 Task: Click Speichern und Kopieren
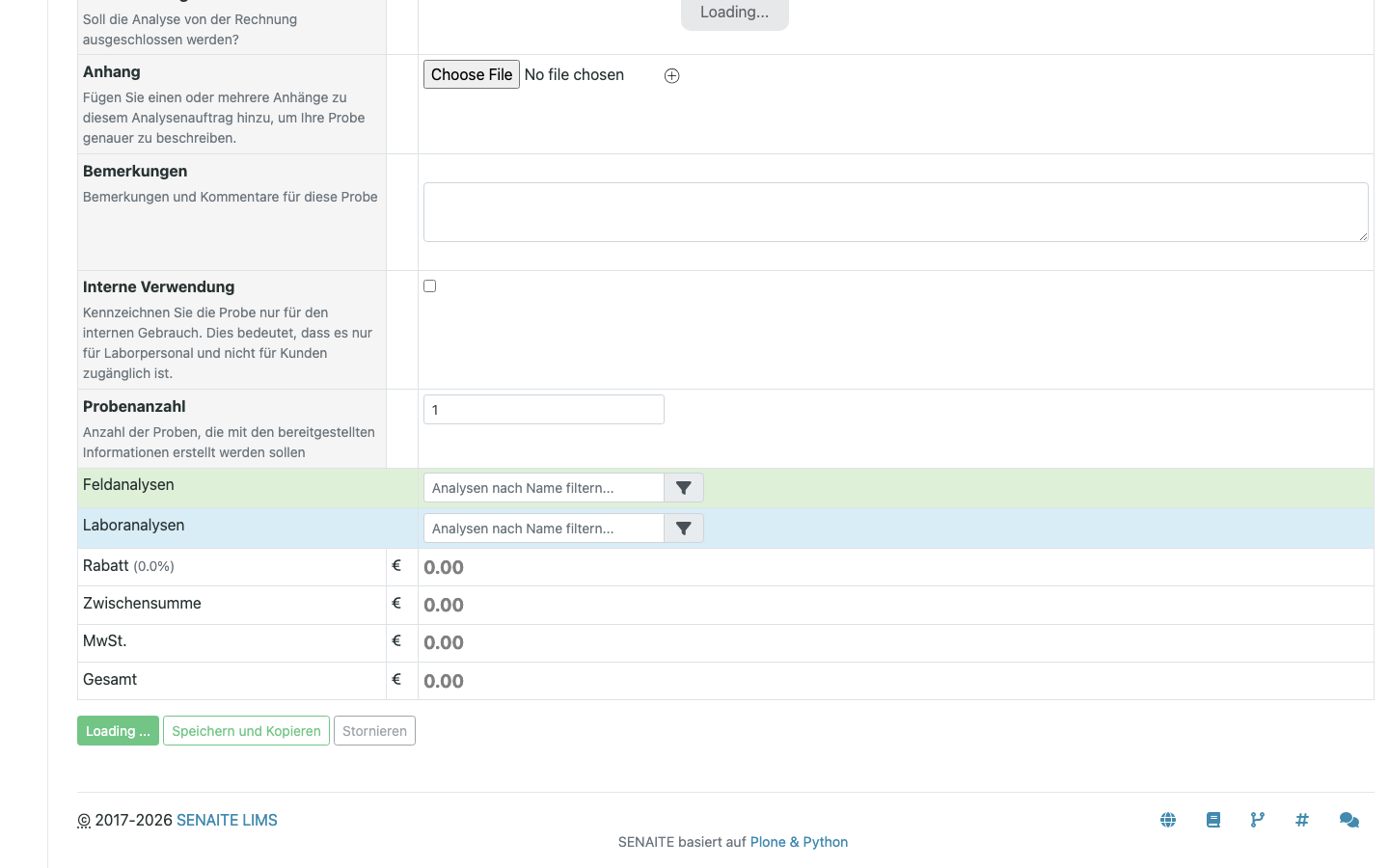[246, 730]
